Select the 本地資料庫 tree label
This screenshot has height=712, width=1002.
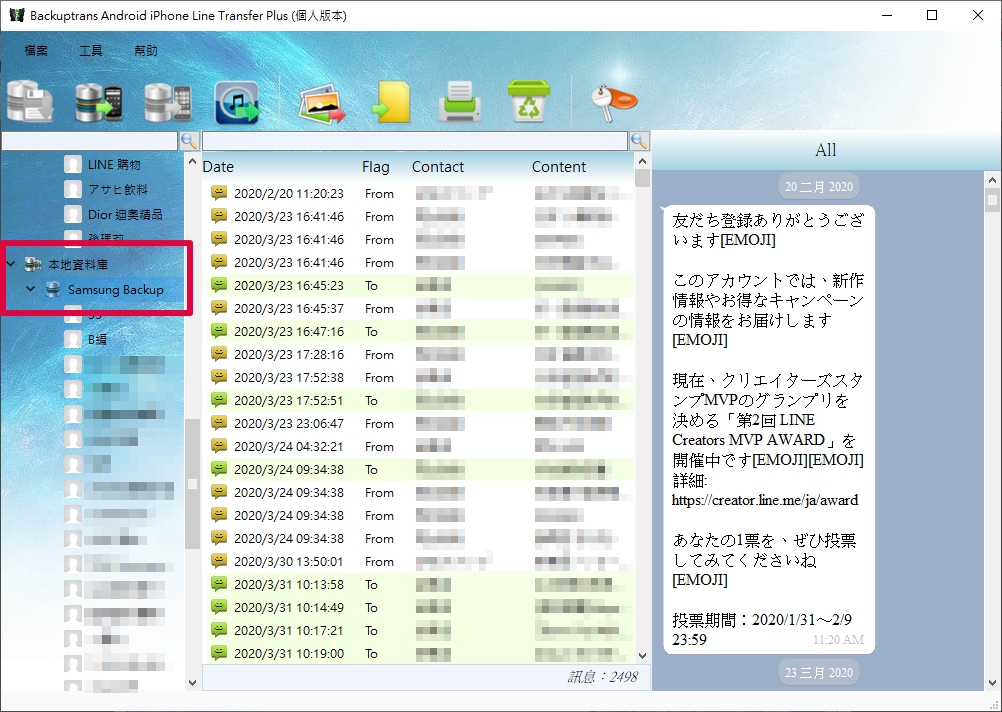pyautogui.click(x=78, y=264)
